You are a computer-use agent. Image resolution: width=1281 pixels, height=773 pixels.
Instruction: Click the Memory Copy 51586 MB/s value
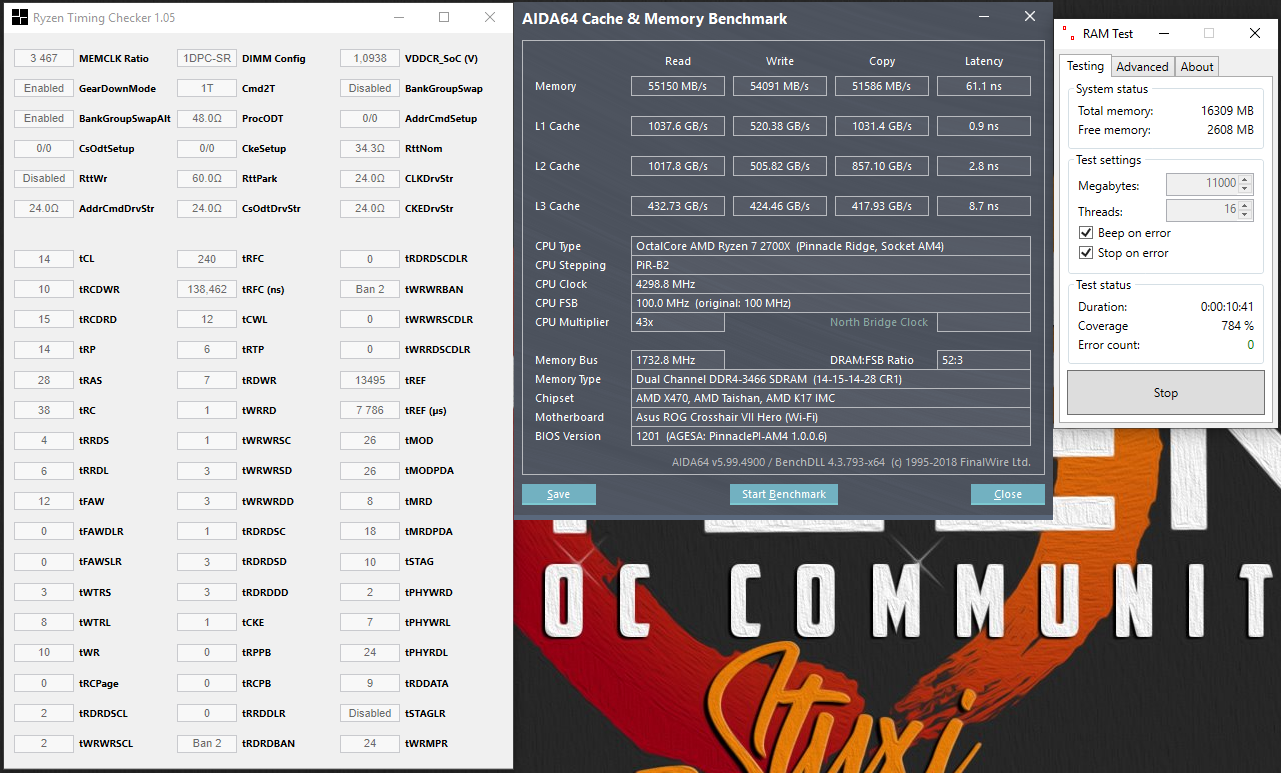(882, 86)
